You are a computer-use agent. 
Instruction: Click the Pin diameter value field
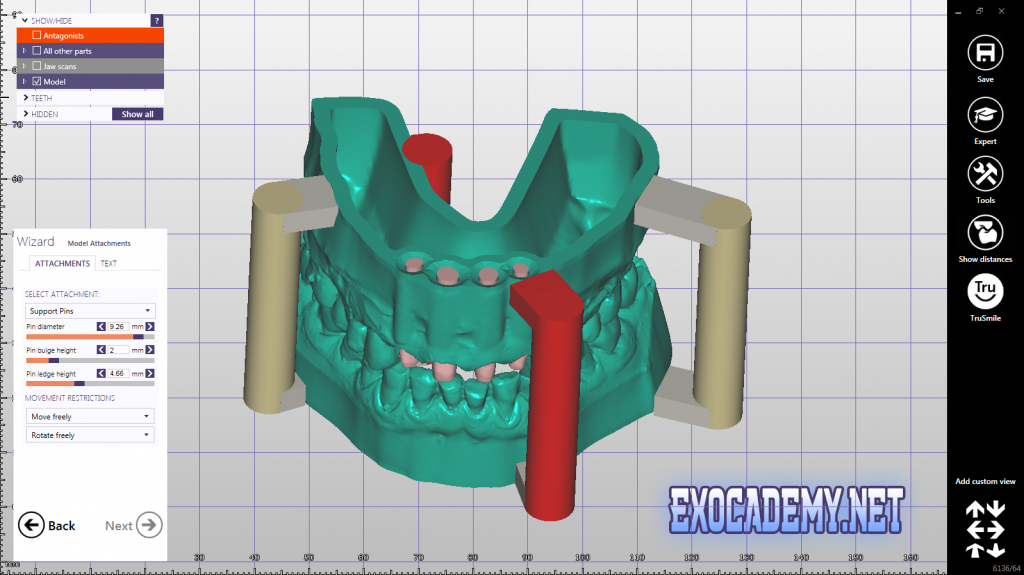tap(118, 326)
